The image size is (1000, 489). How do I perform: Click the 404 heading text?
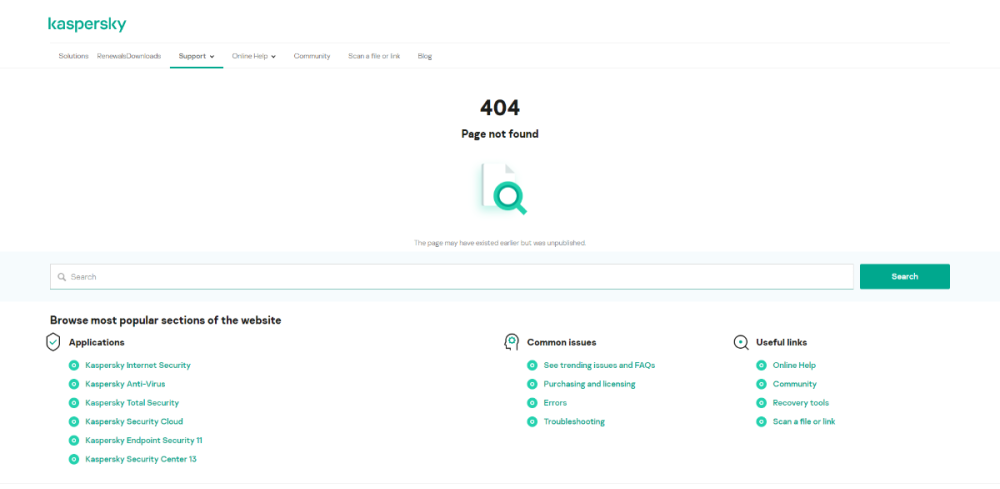[x=500, y=108]
